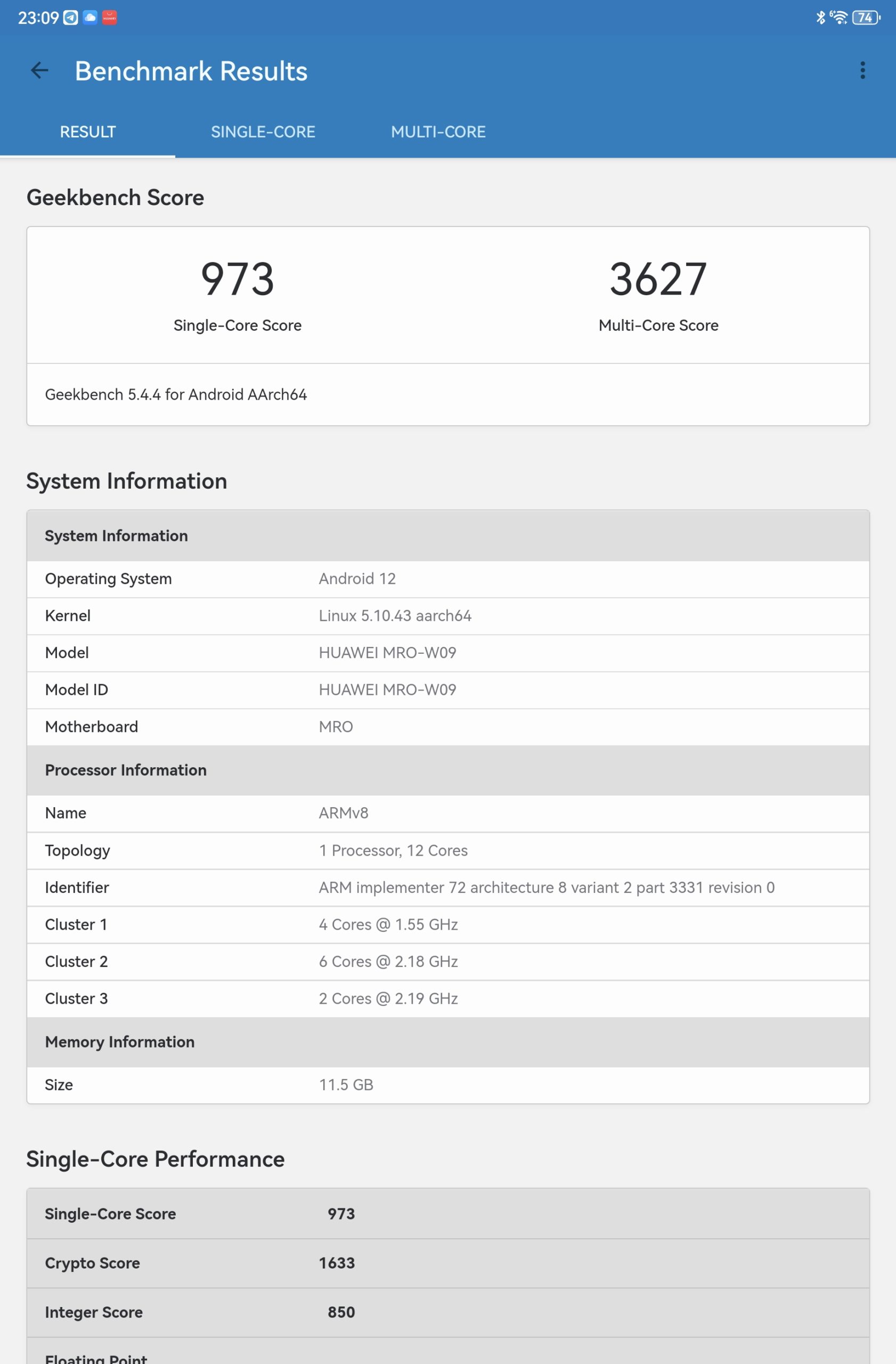Tap the ARMv8 processor name value
The image size is (896, 1364).
[344, 813]
